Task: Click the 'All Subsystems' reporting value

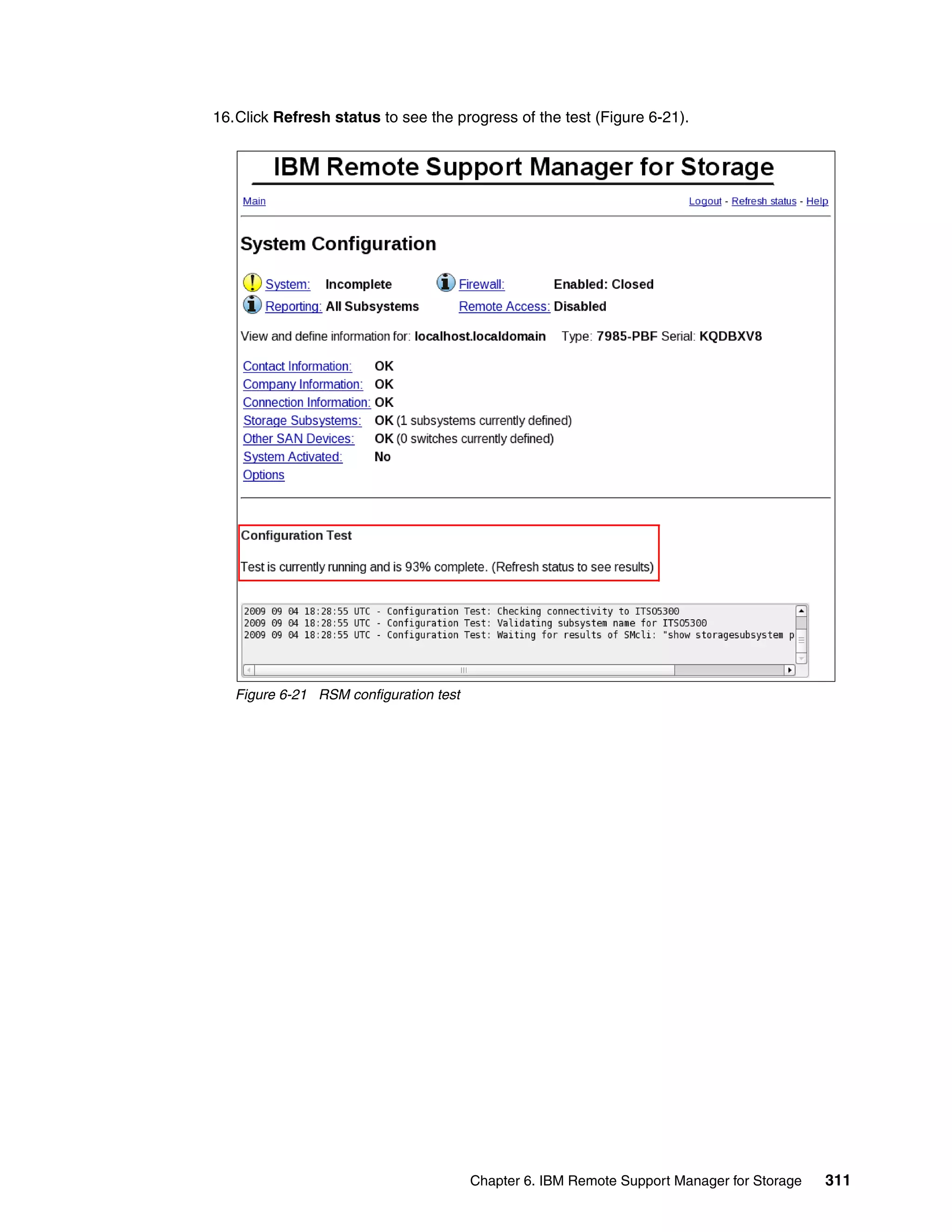Action: (372, 306)
